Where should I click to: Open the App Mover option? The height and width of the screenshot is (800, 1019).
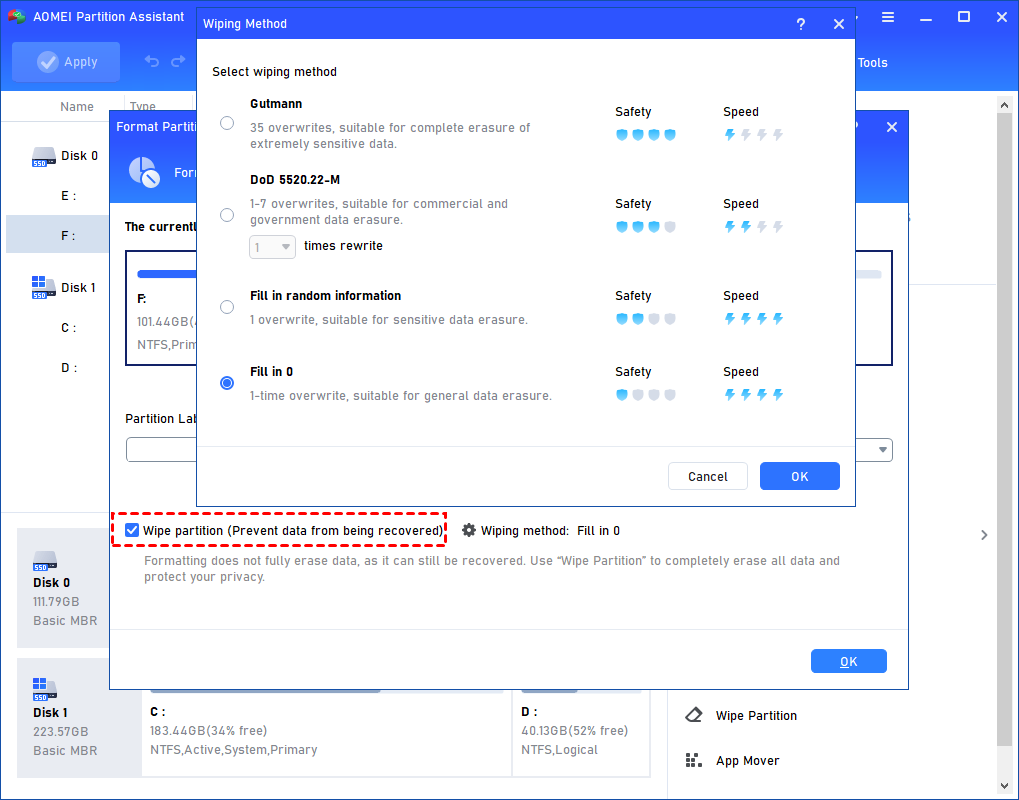pyautogui.click(x=747, y=760)
